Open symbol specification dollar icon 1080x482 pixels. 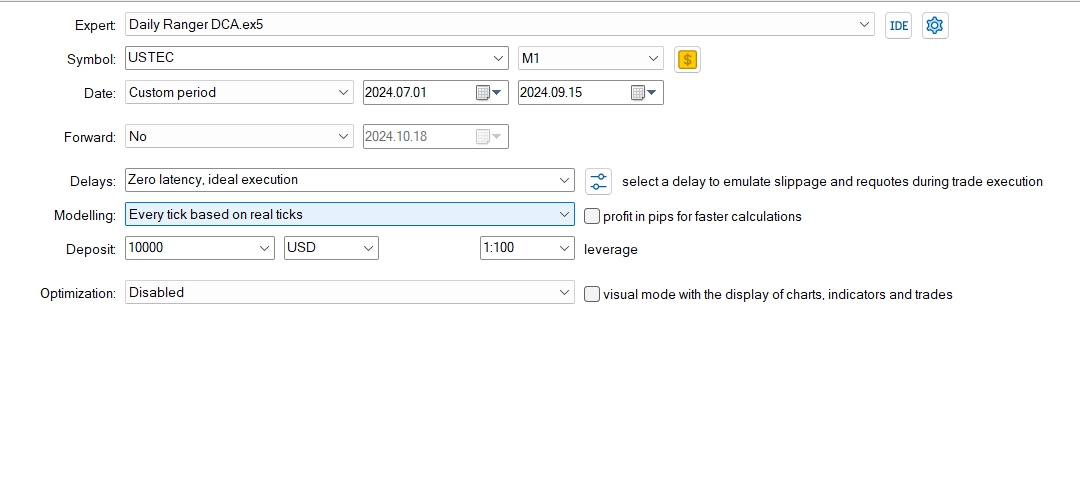click(687, 59)
